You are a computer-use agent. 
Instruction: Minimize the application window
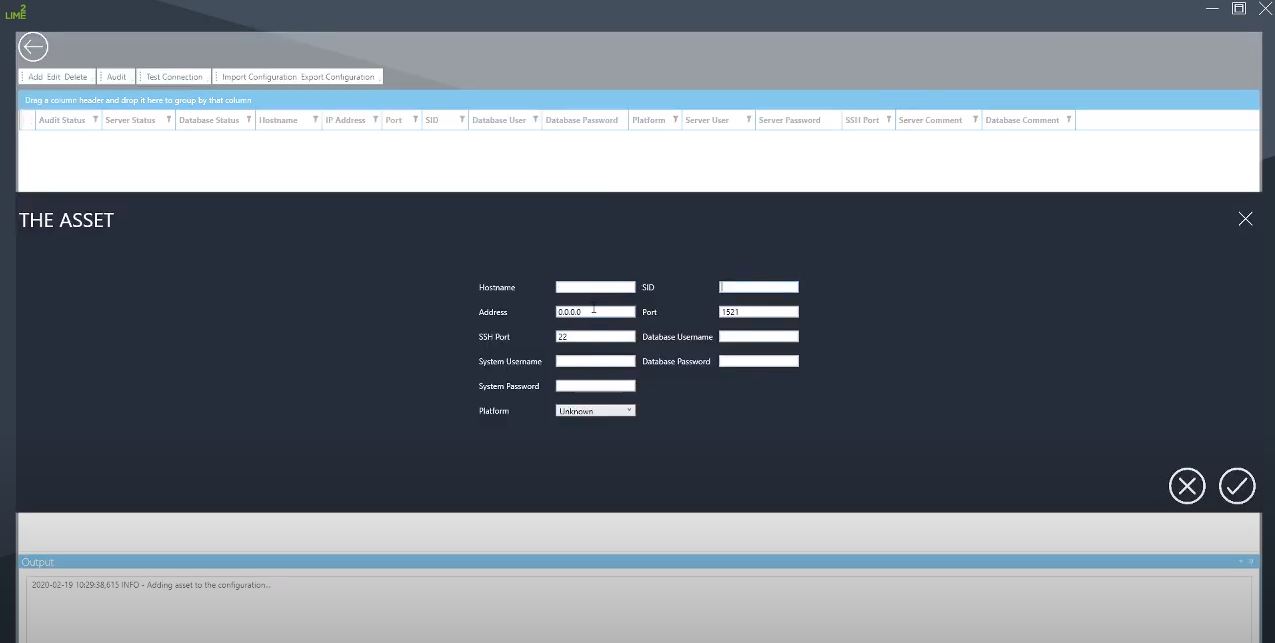point(1212,9)
